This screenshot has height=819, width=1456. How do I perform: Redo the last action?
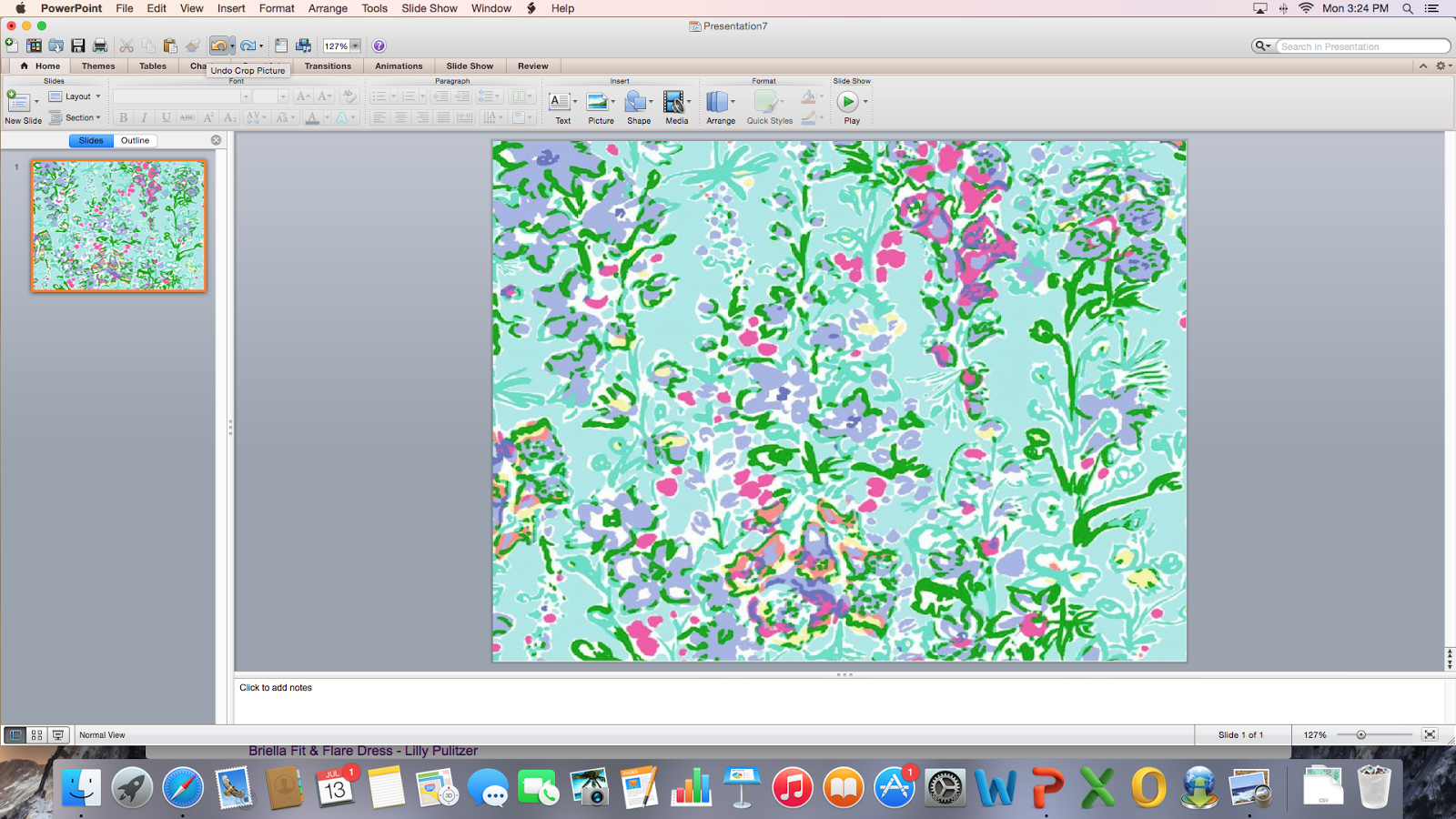click(x=248, y=45)
